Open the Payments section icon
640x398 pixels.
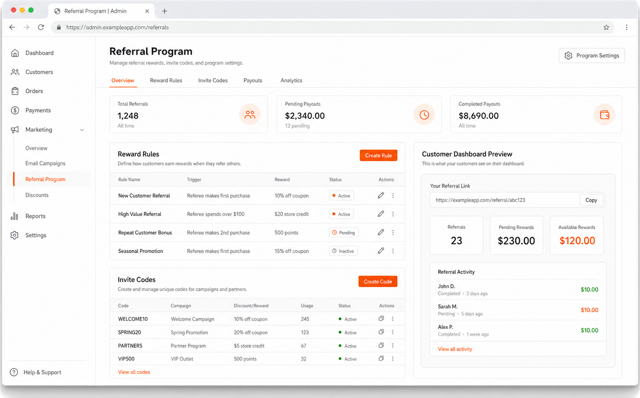point(15,110)
